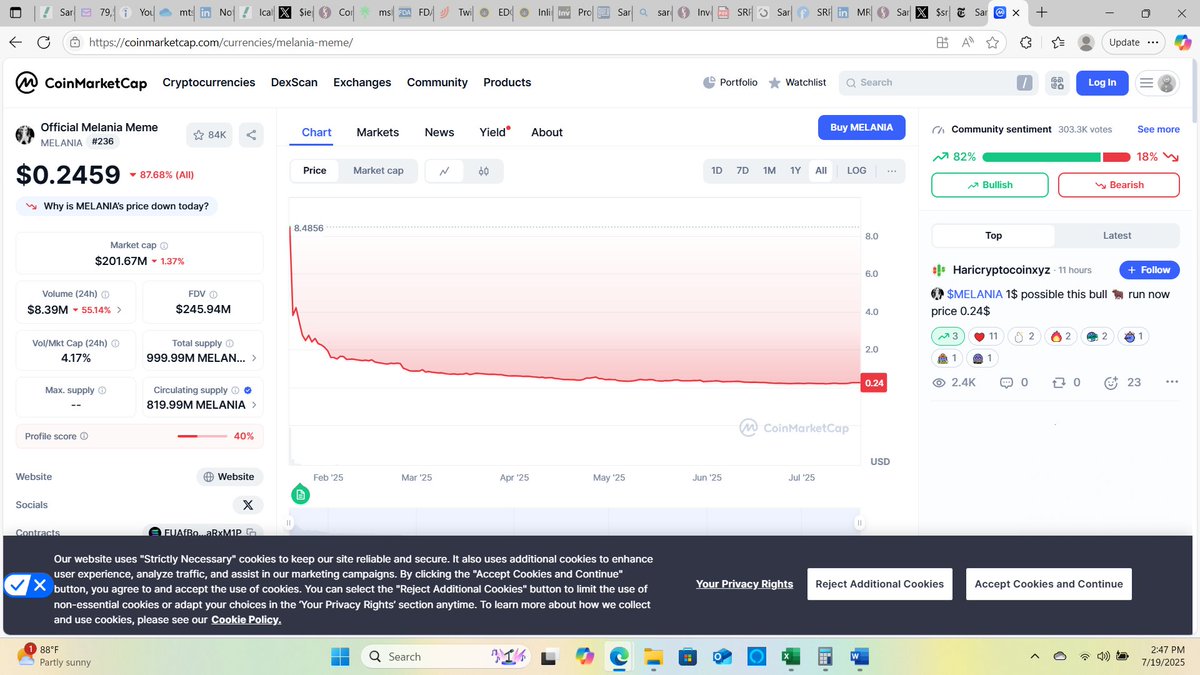
Task: Click the Buy MELANIA button
Action: (x=862, y=127)
